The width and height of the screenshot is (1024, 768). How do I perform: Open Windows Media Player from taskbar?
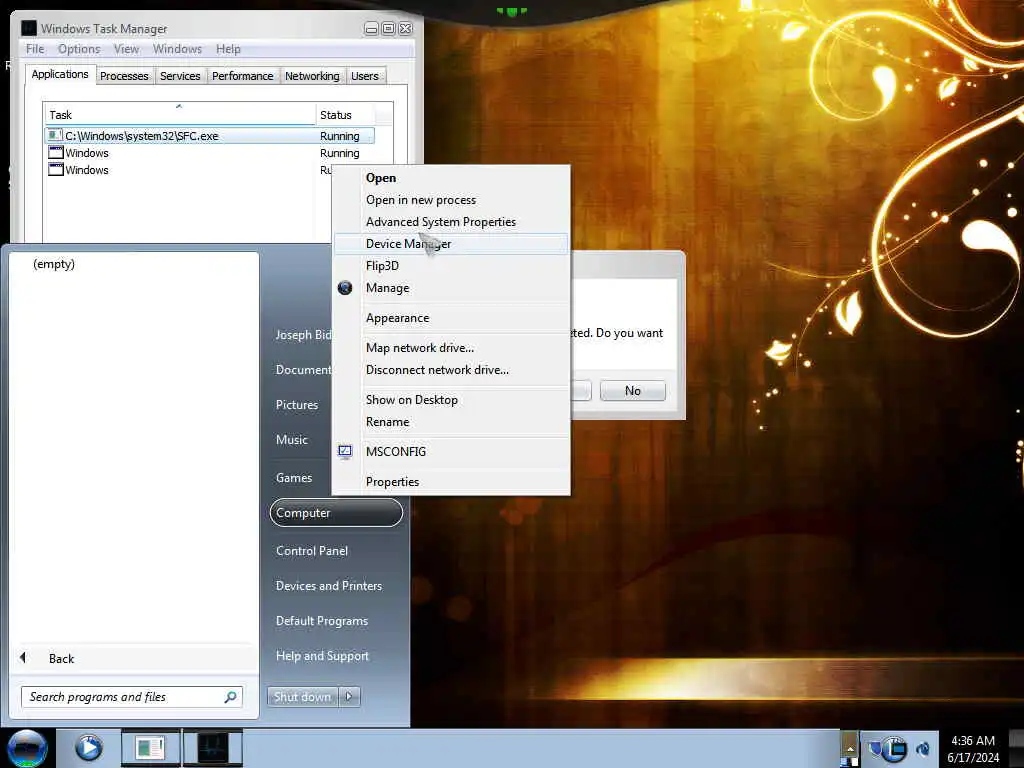[89, 748]
